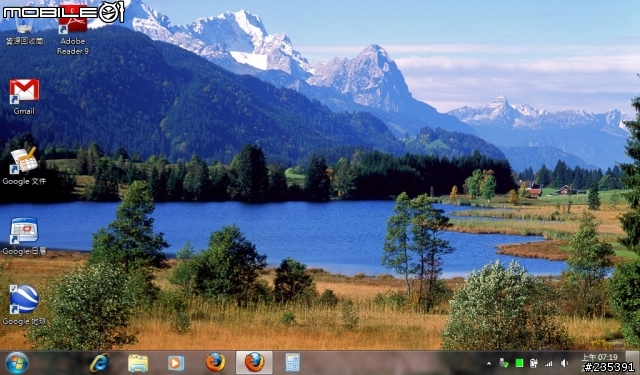
Task: Click the Safely Remove Hardware tray icon
Action: pyautogui.click(x=504, y=363)
